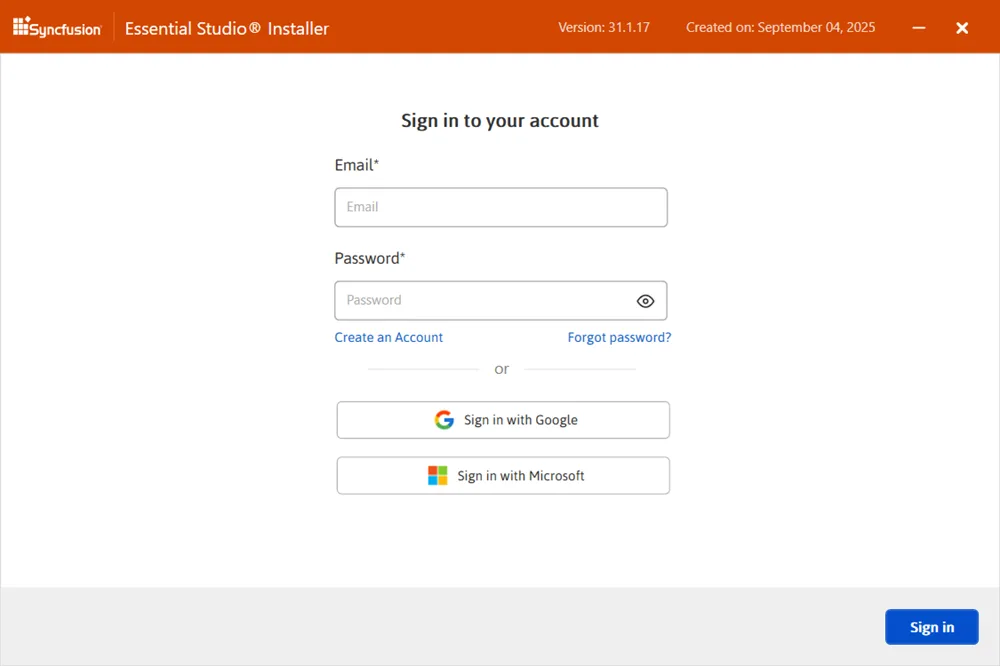Click the Google G icon

[444, 419]
